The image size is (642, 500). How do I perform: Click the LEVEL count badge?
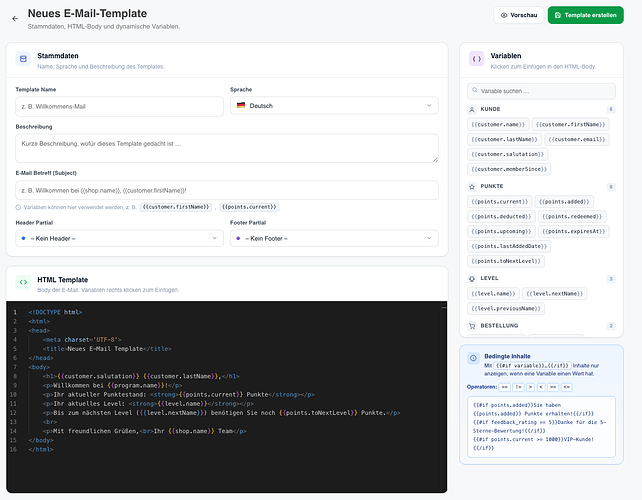pos(611,279)
